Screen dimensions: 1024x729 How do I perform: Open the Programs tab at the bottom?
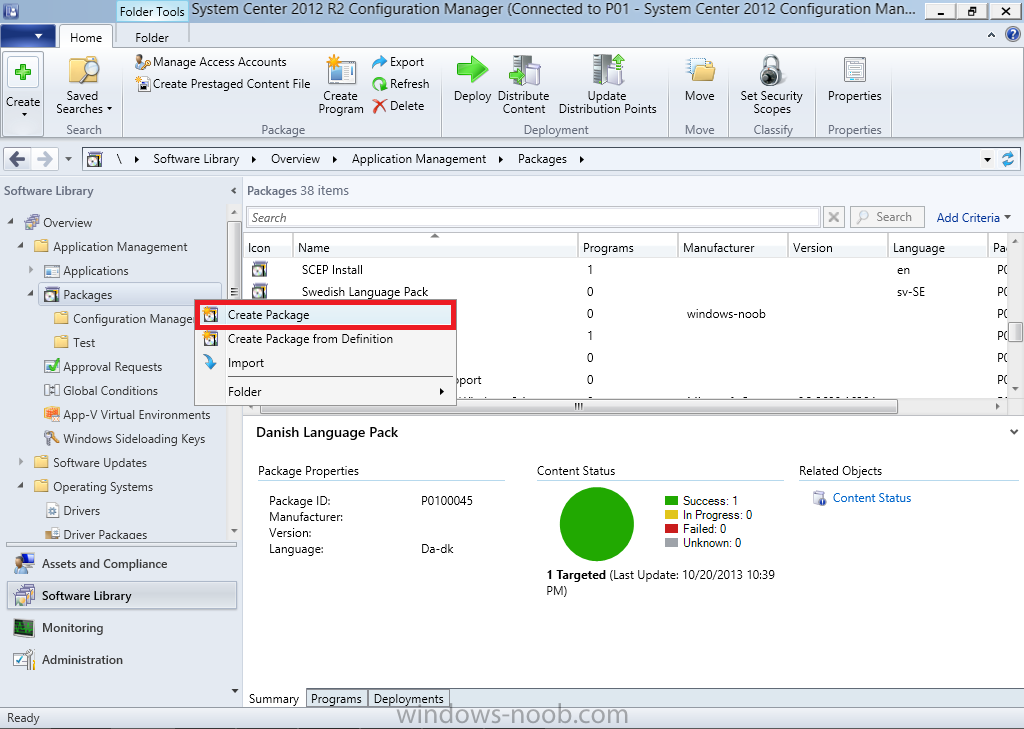pyautogui.click(x=336, y=698)
